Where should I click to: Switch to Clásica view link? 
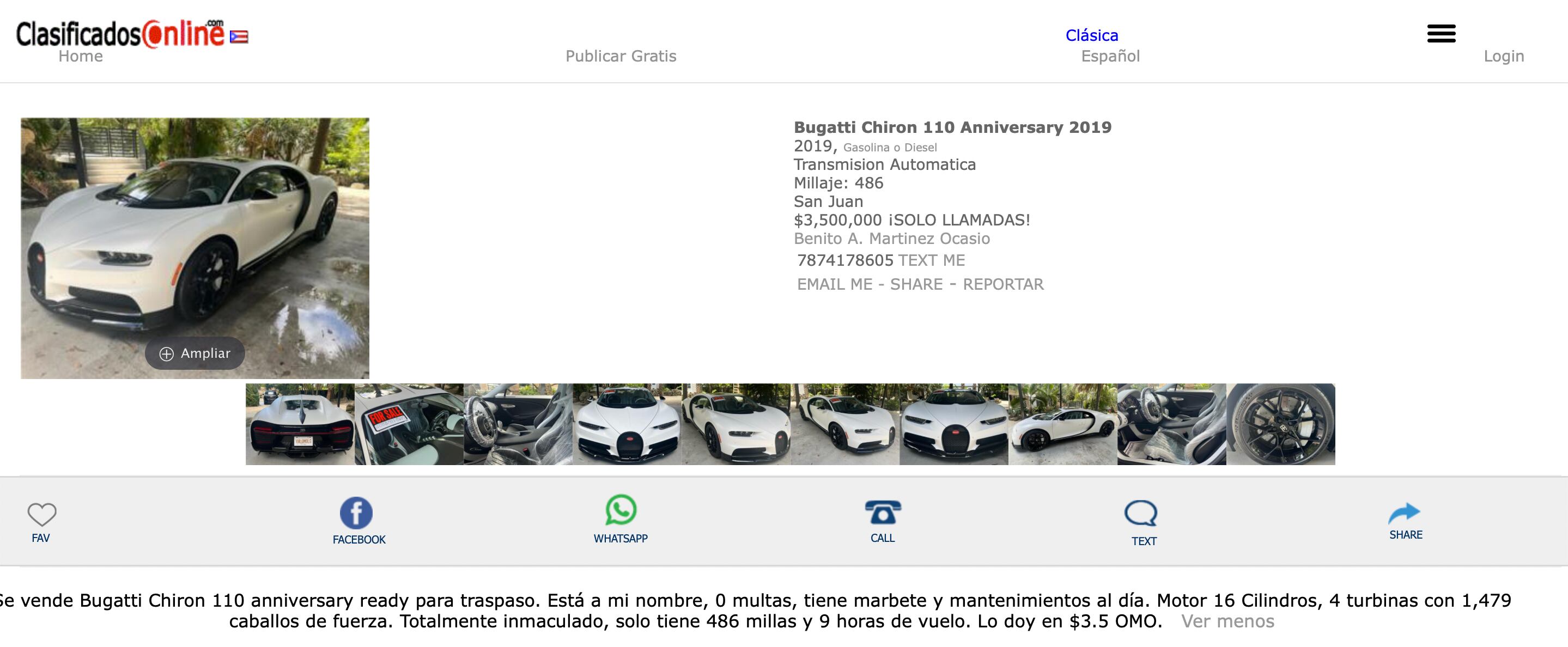(1091, 35)
